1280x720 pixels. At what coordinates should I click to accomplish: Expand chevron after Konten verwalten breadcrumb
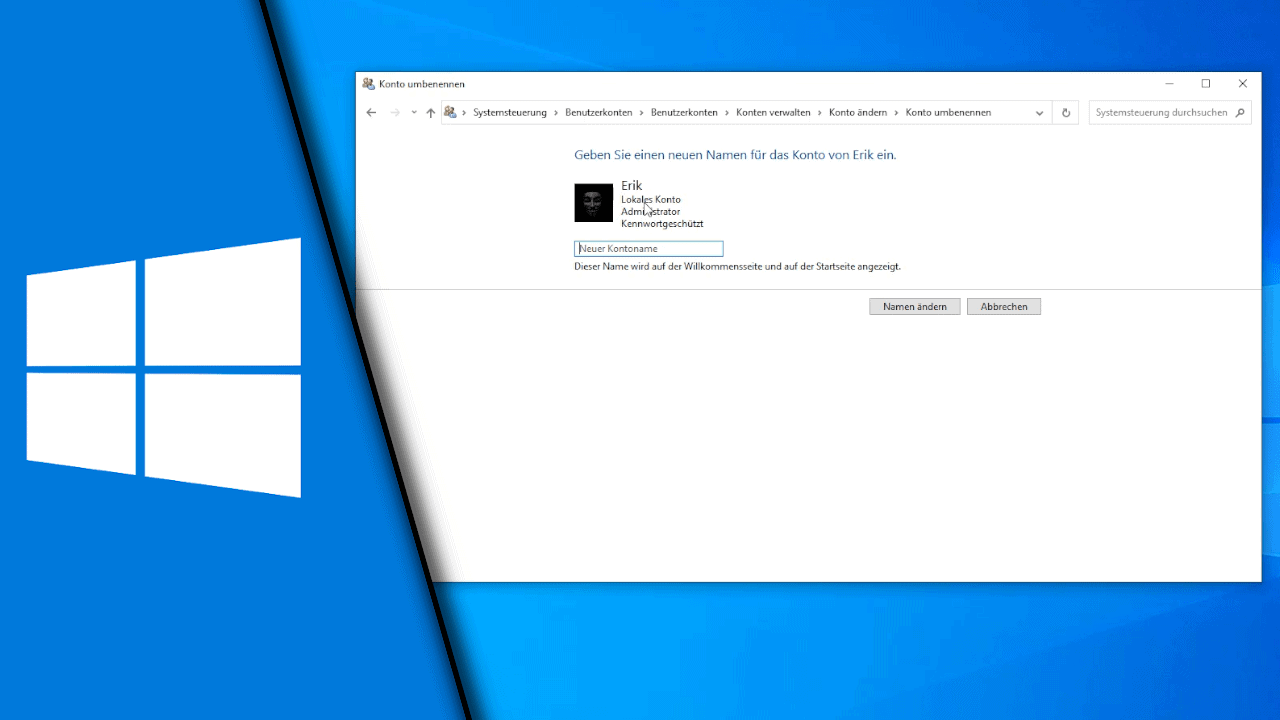tap(820, 113)
